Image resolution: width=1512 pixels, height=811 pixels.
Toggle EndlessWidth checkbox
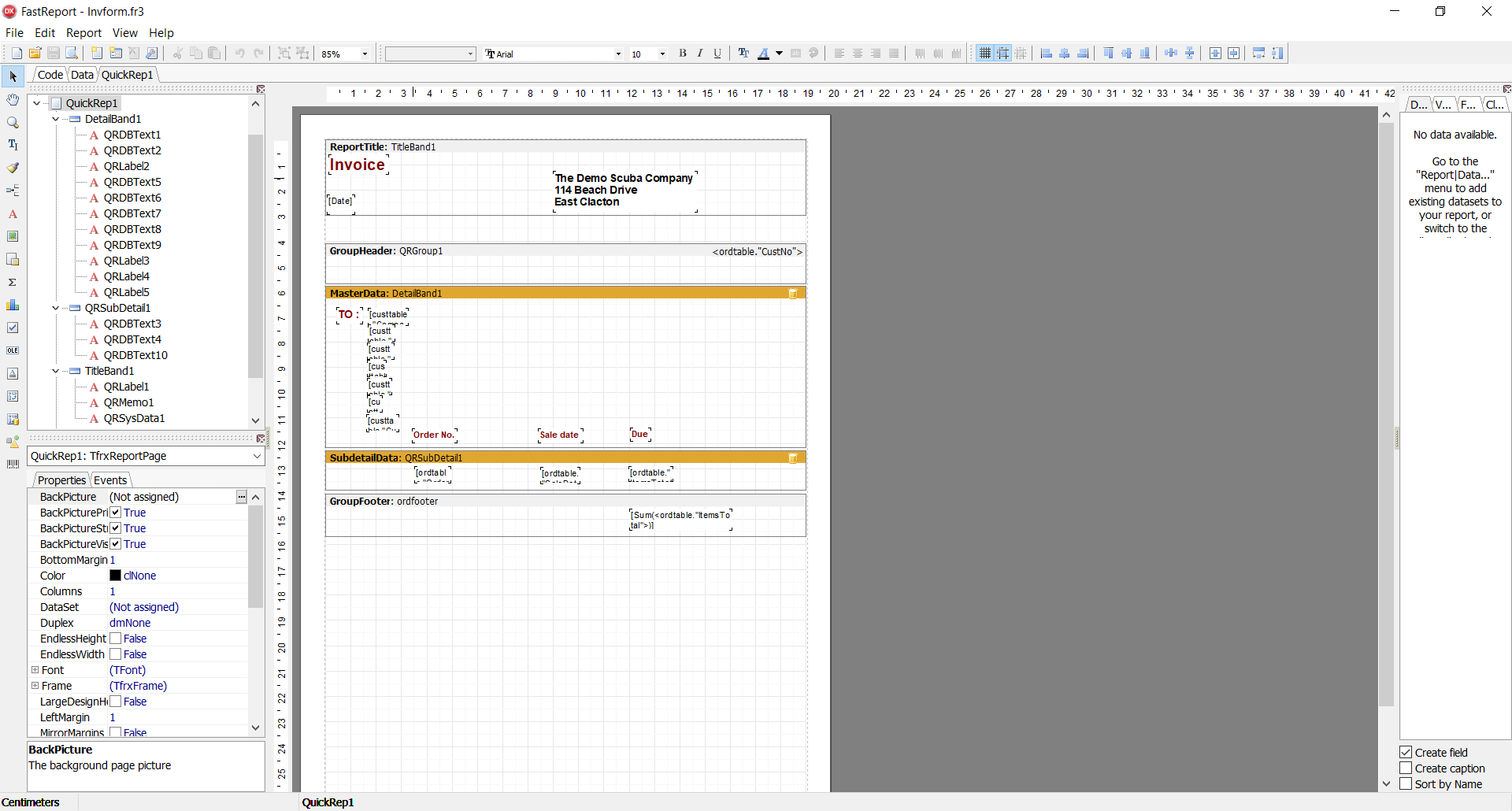[116, 654]
